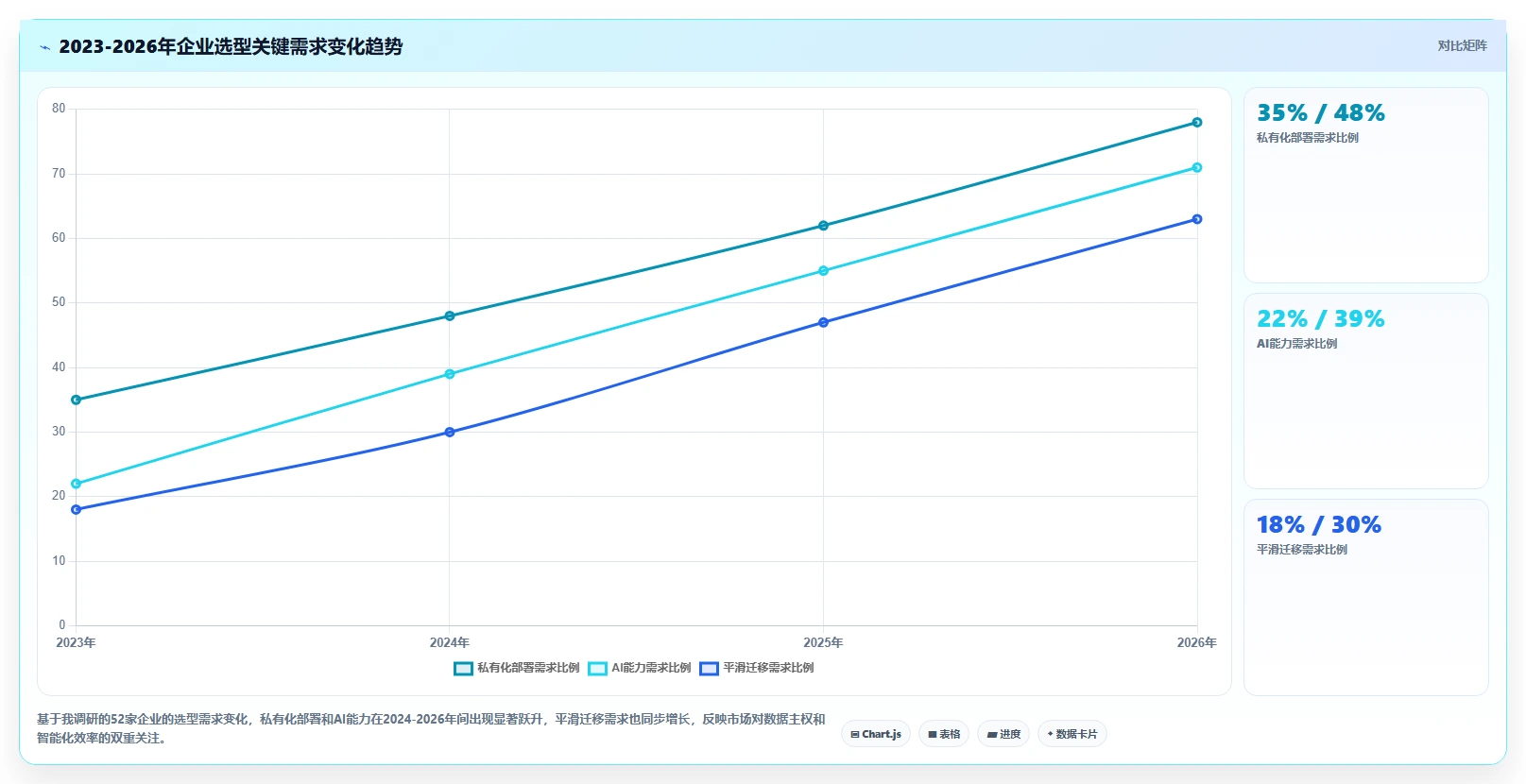Click the 22% / 39% stat value

[1320, 319]
